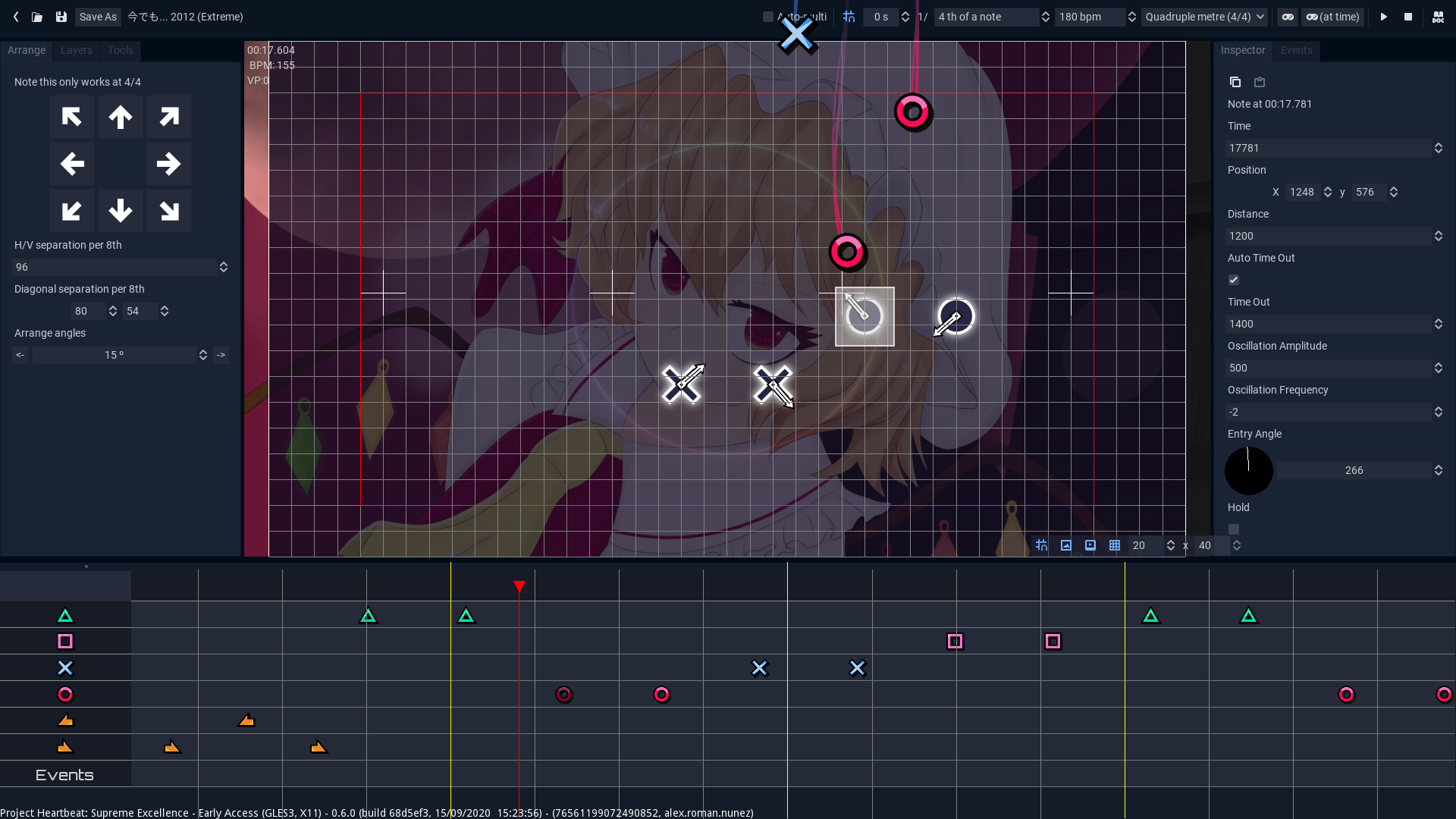Image resolution: width=1456 pixels, height=819 pixels.
Task: Adjust Position y 576 stepper
Action: [1394, 192]
